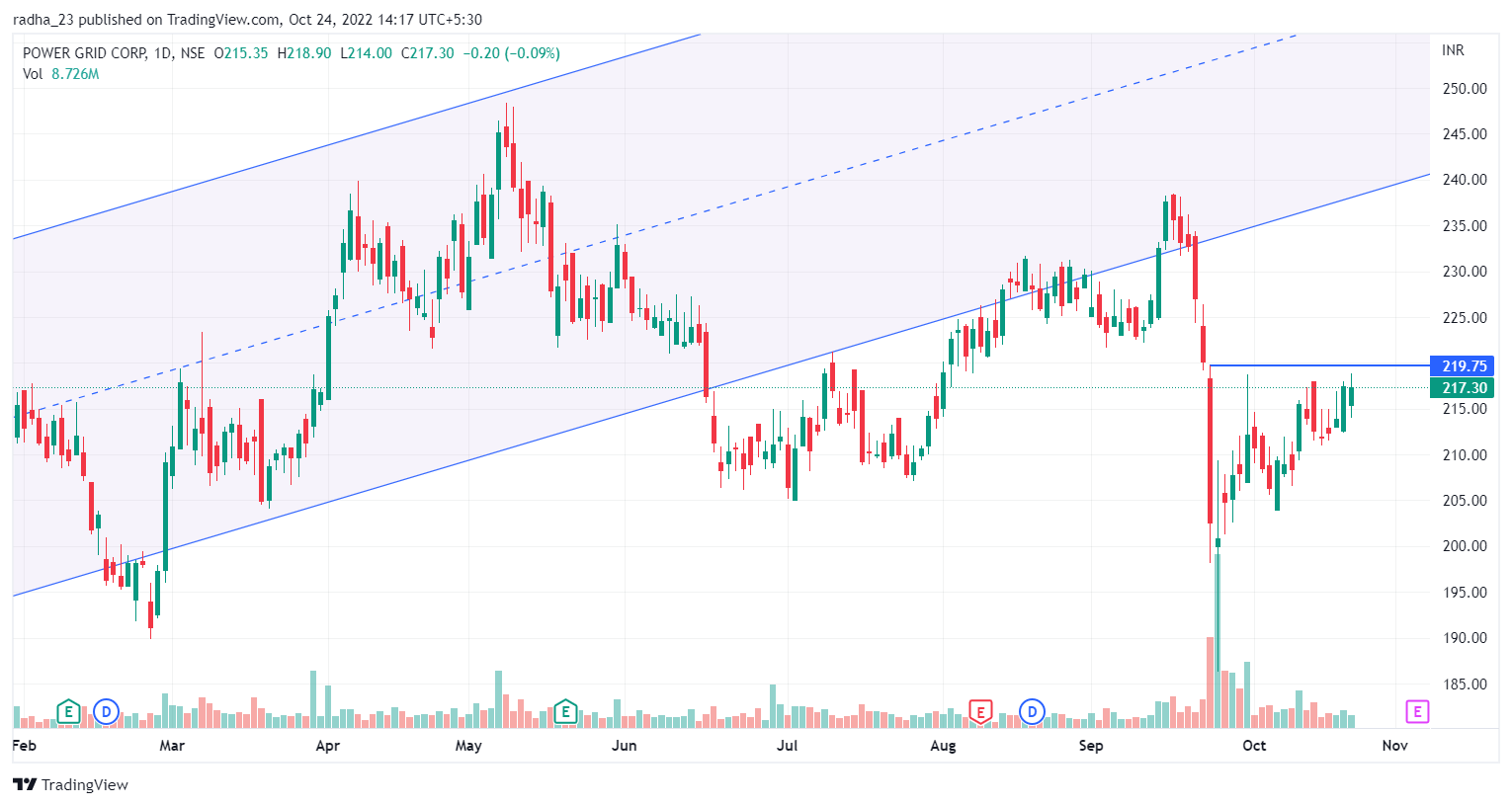Click the green earnings E marker in February

tap(68, 711)
